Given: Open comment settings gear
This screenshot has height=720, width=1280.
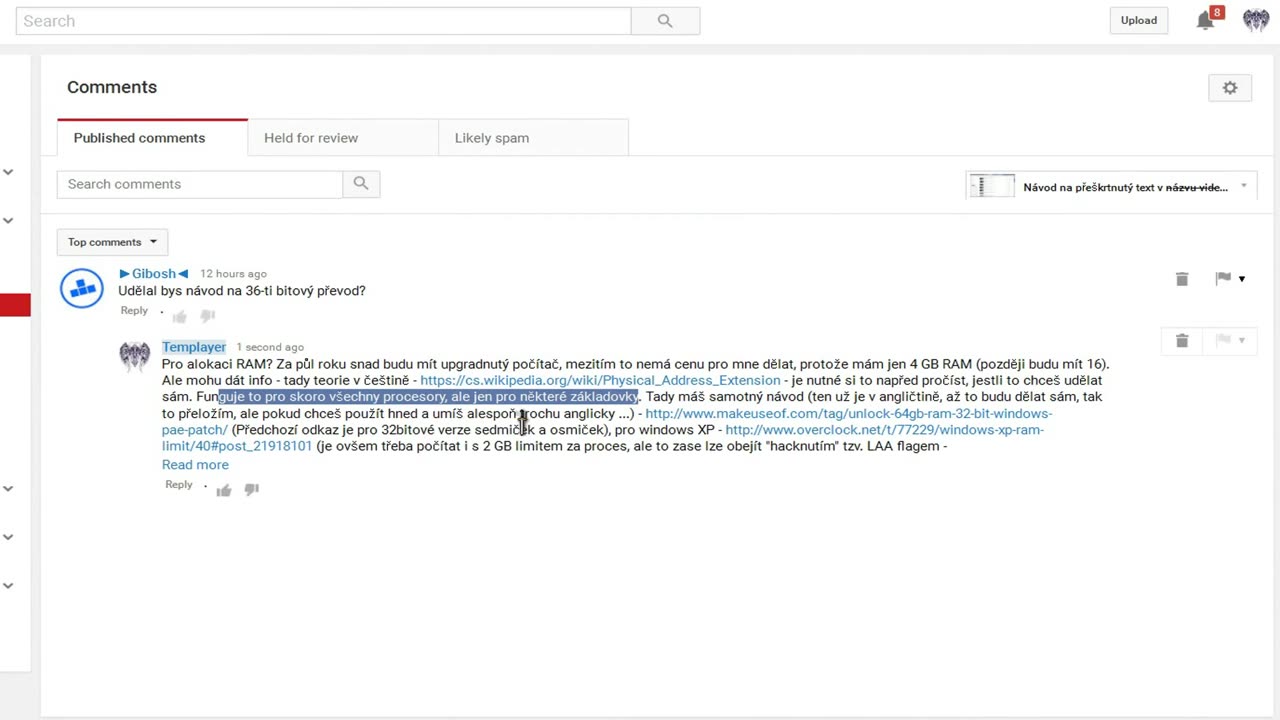Looking at the screenshot, I should pos(1230,88).
